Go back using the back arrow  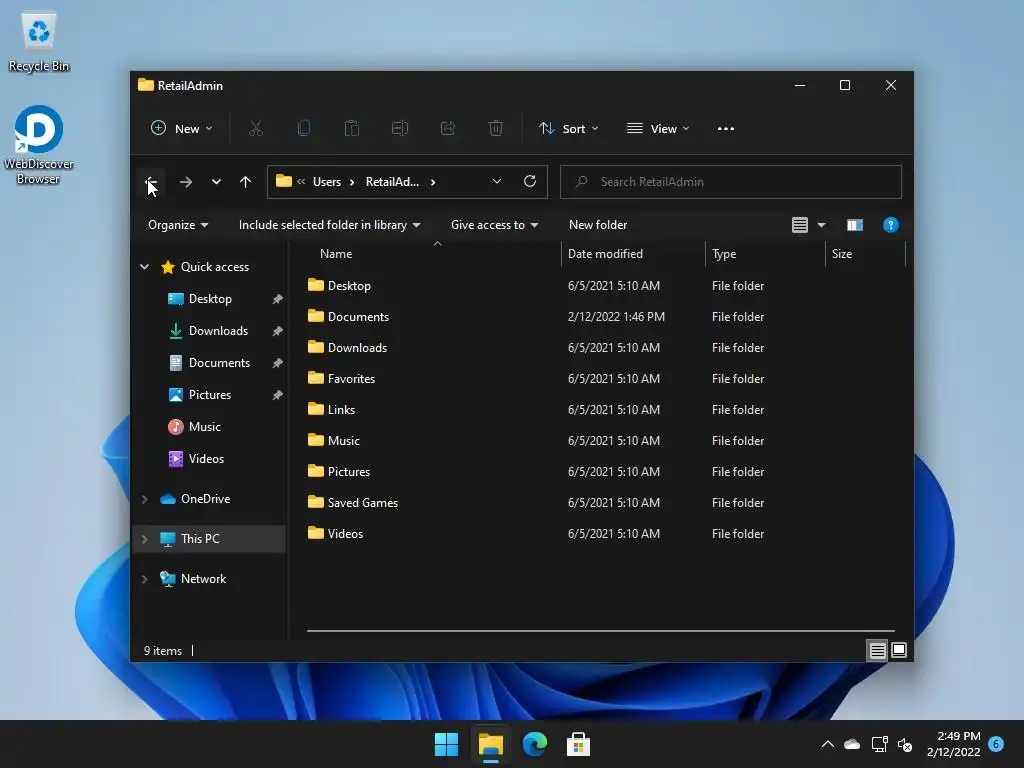click(x=151, y=182)
